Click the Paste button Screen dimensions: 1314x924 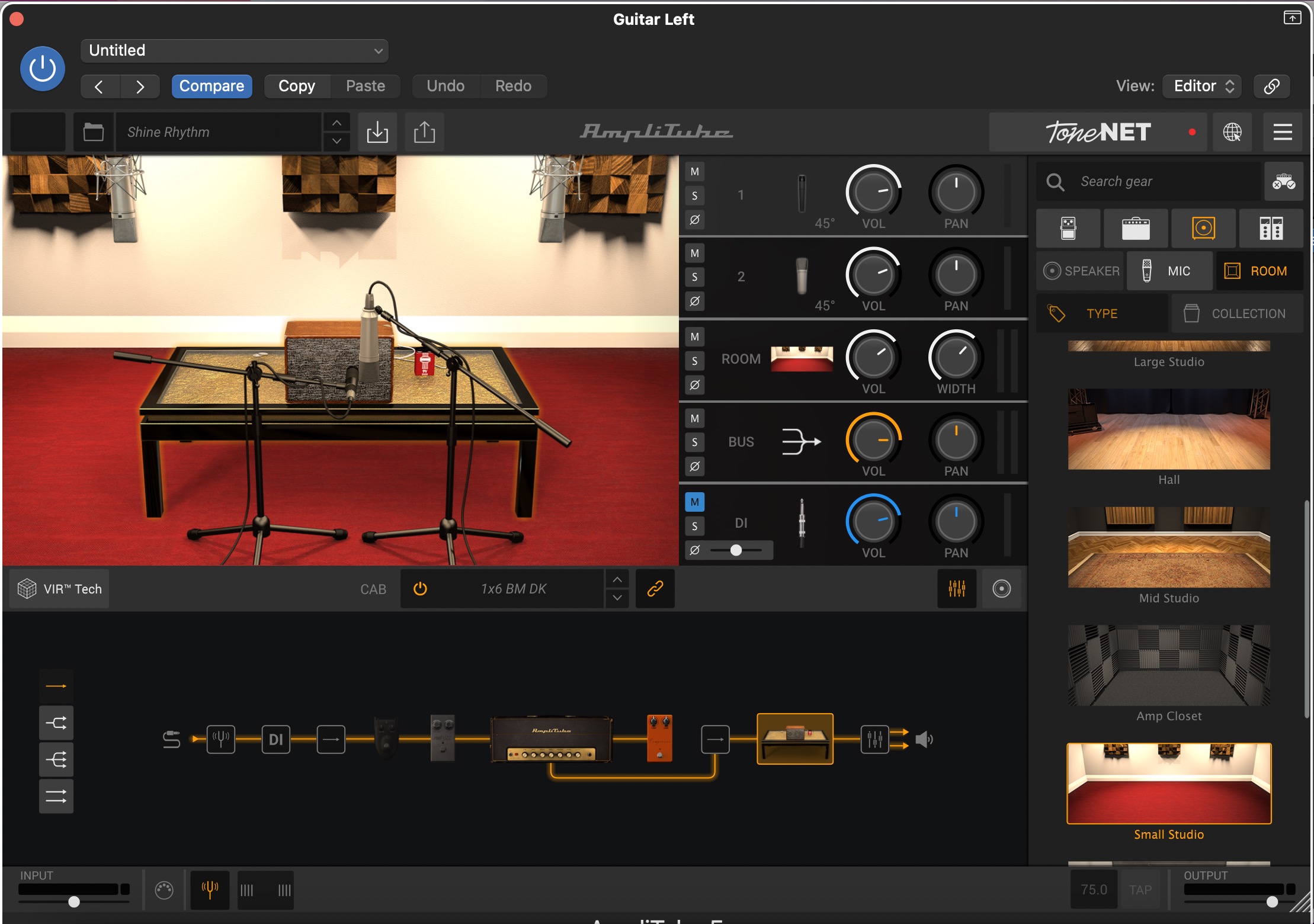[x=366, y=86]
